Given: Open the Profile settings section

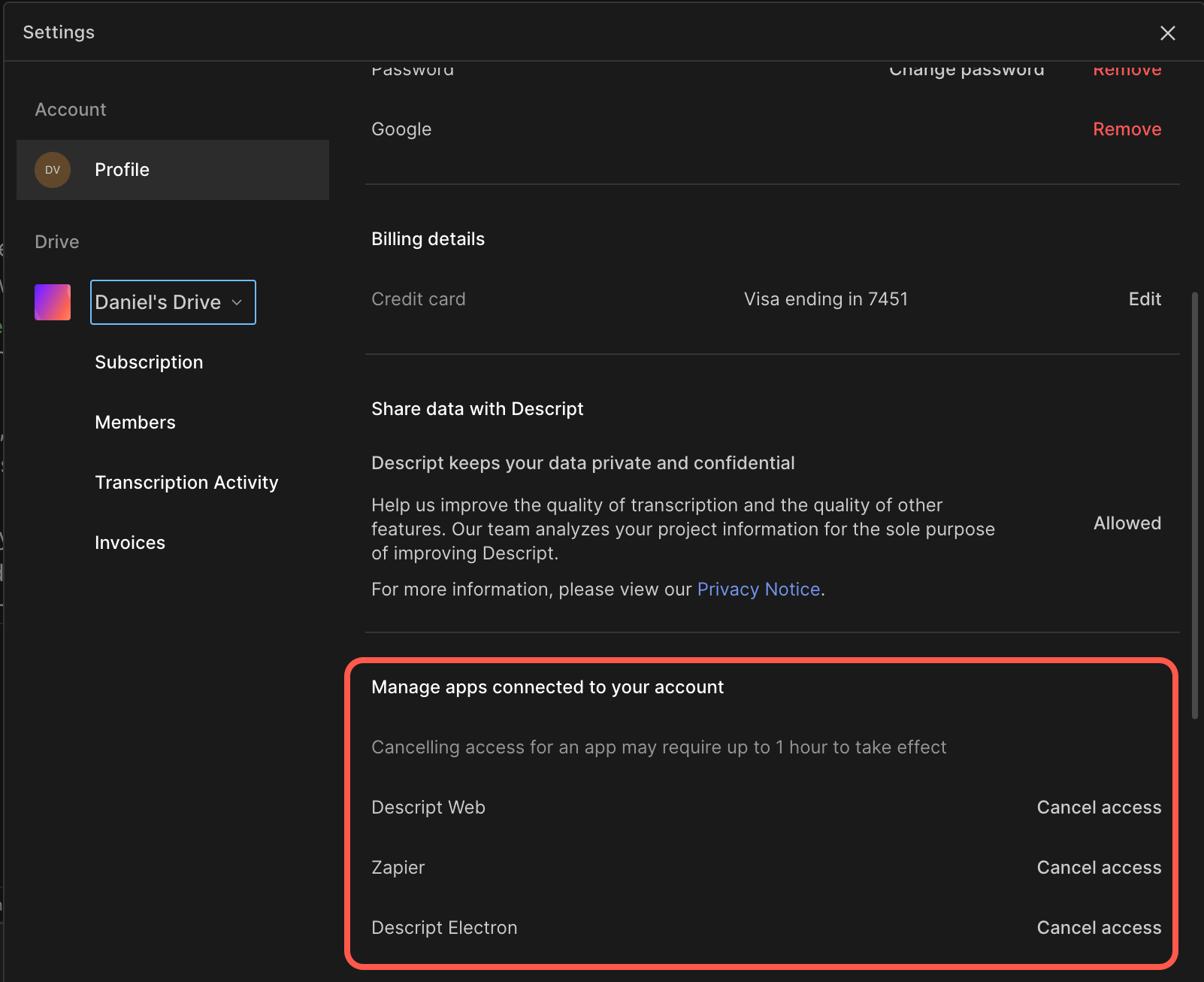Looking at the screenshot, I should pyautogui.click(x=173, y=170).
